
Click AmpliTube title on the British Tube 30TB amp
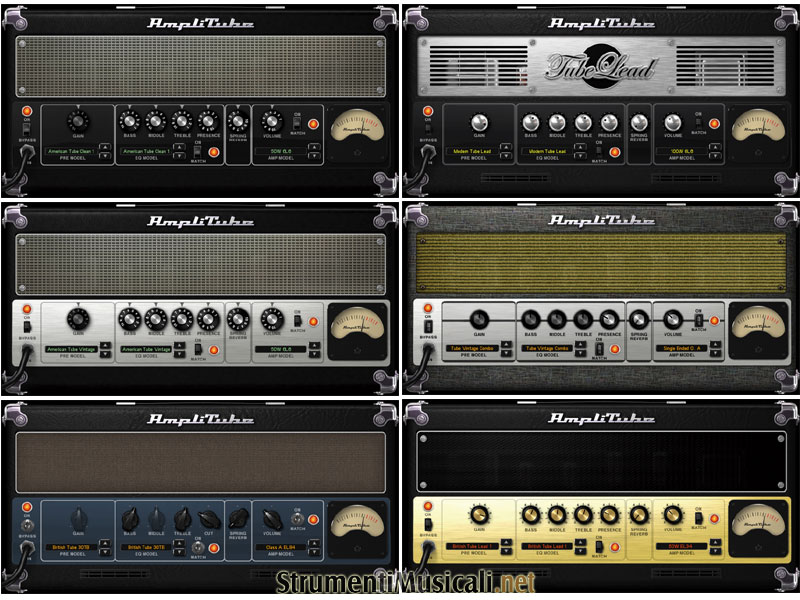[x=200, y=418]
